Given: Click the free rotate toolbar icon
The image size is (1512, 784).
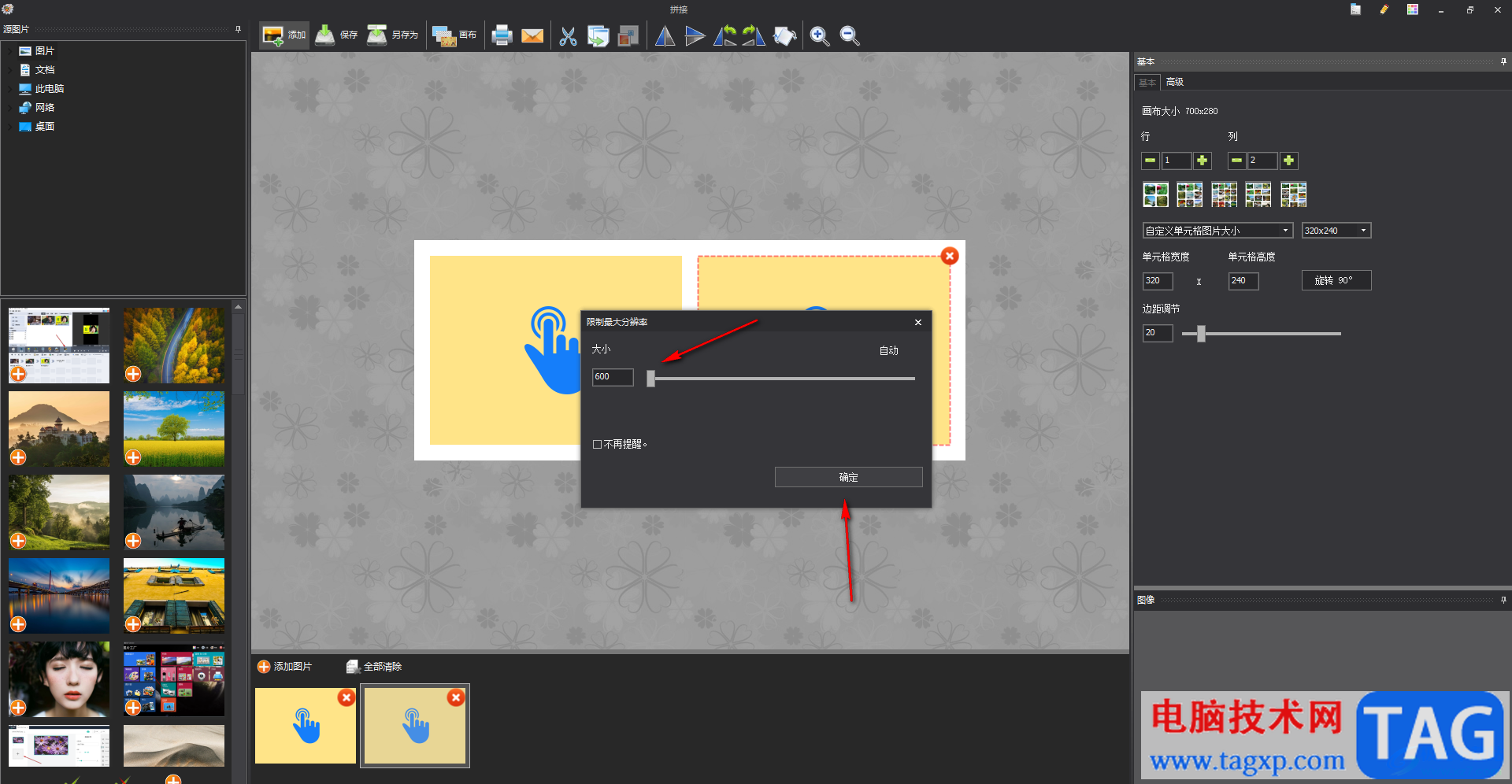Looking at the screenshot, I should (785, 35).
